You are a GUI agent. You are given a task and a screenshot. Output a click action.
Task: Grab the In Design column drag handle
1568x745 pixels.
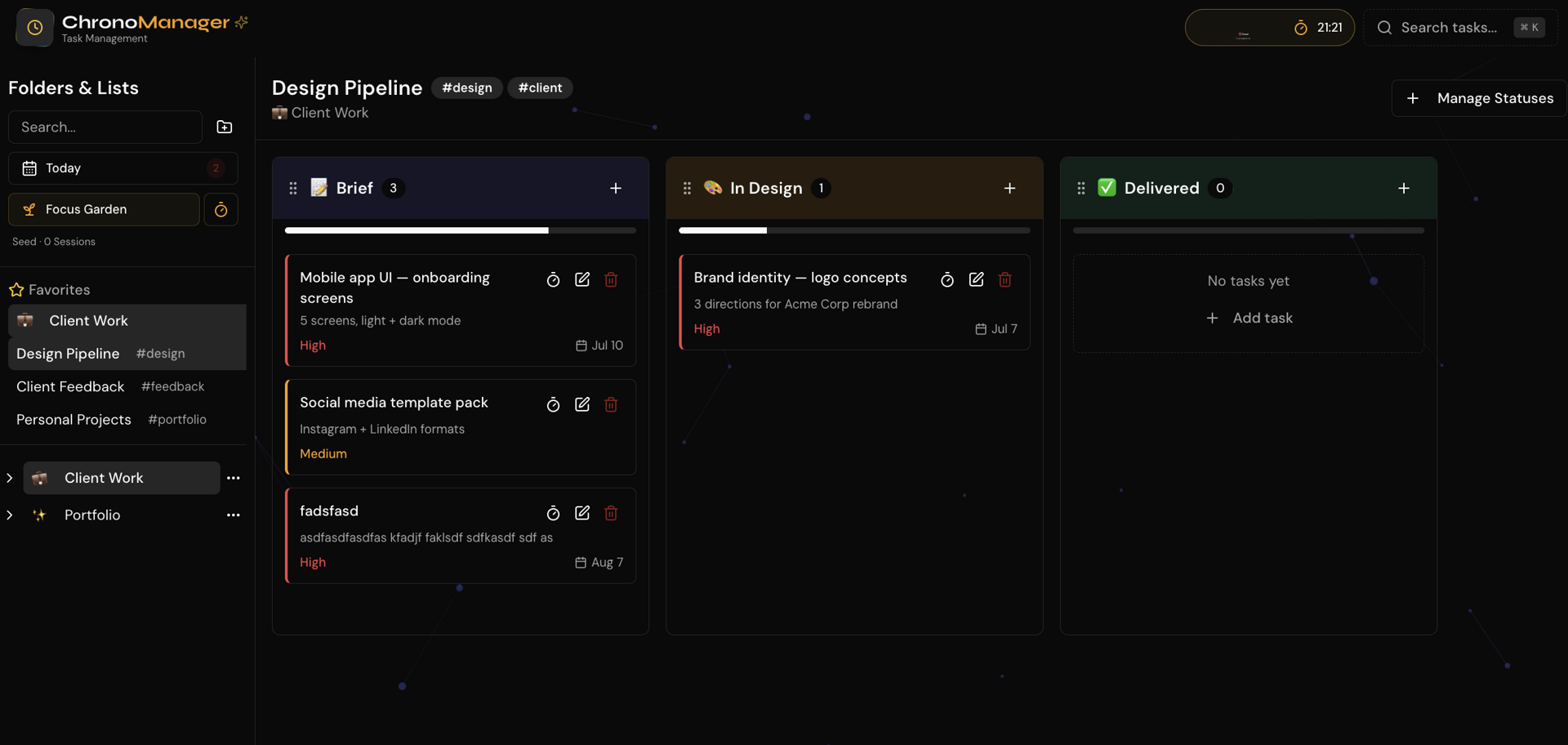[x=687, y=189]
